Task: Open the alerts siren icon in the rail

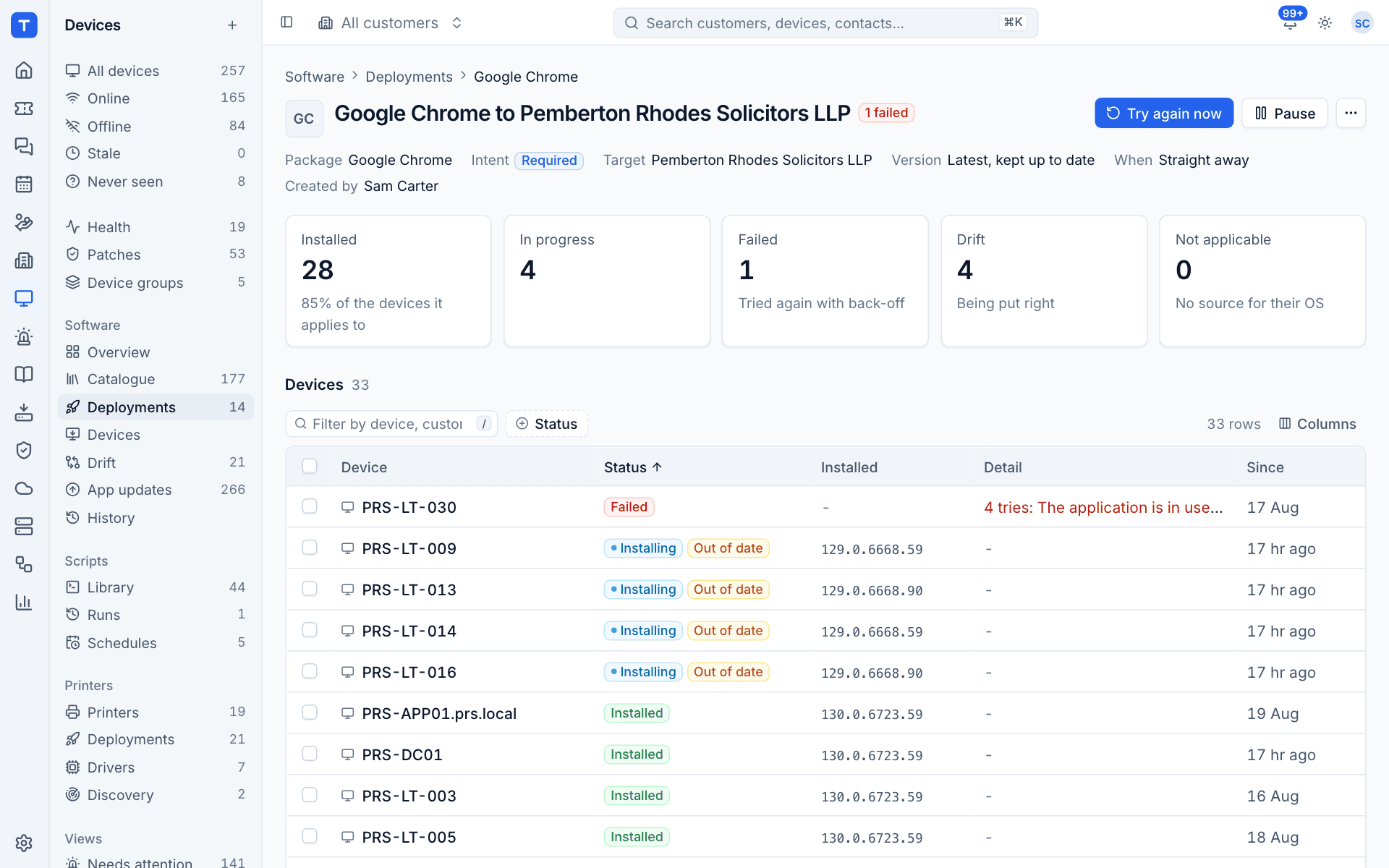Action: click(x=24, y=336)
